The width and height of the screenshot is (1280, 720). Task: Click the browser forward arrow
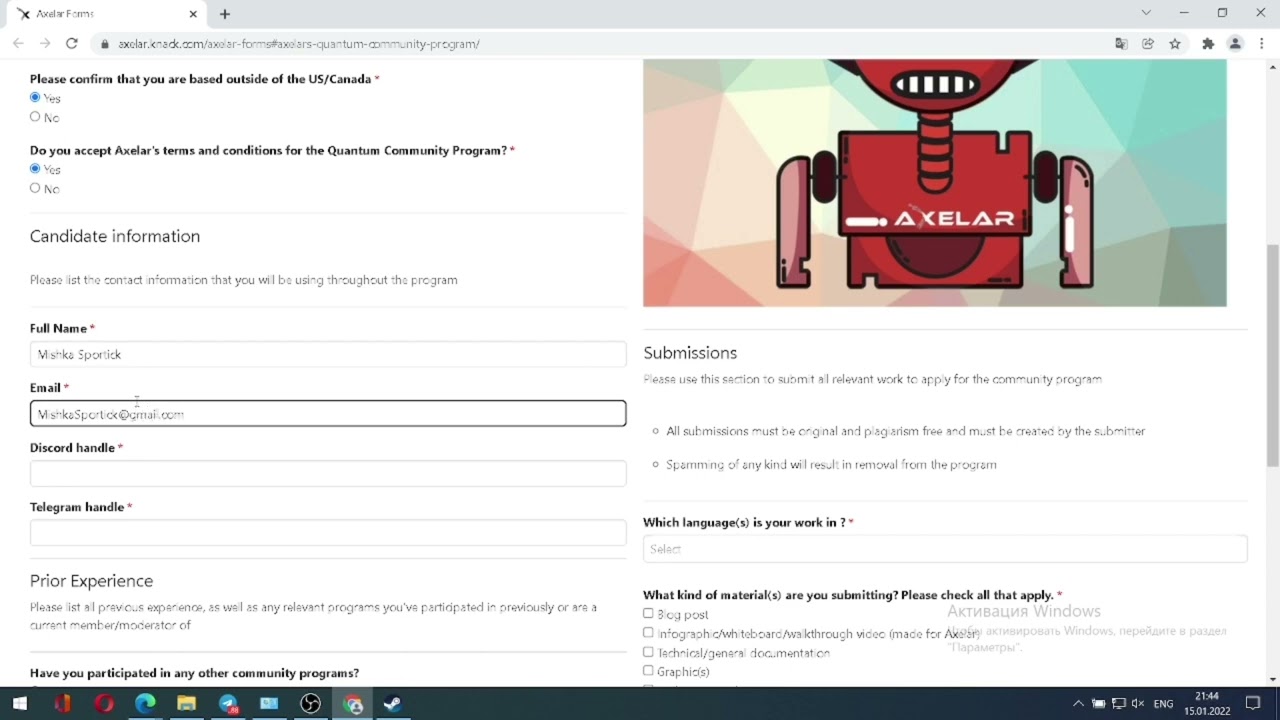click(x=45, y=43)
